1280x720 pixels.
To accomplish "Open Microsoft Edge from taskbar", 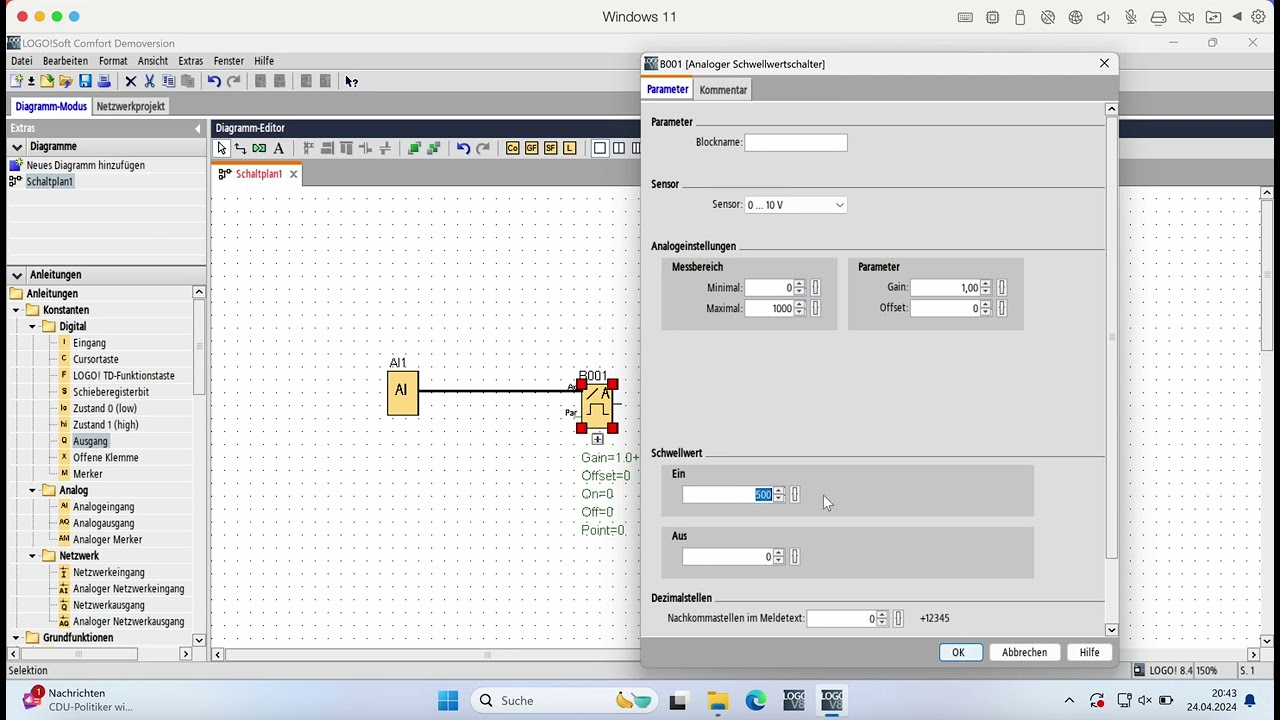I will 755,700.
